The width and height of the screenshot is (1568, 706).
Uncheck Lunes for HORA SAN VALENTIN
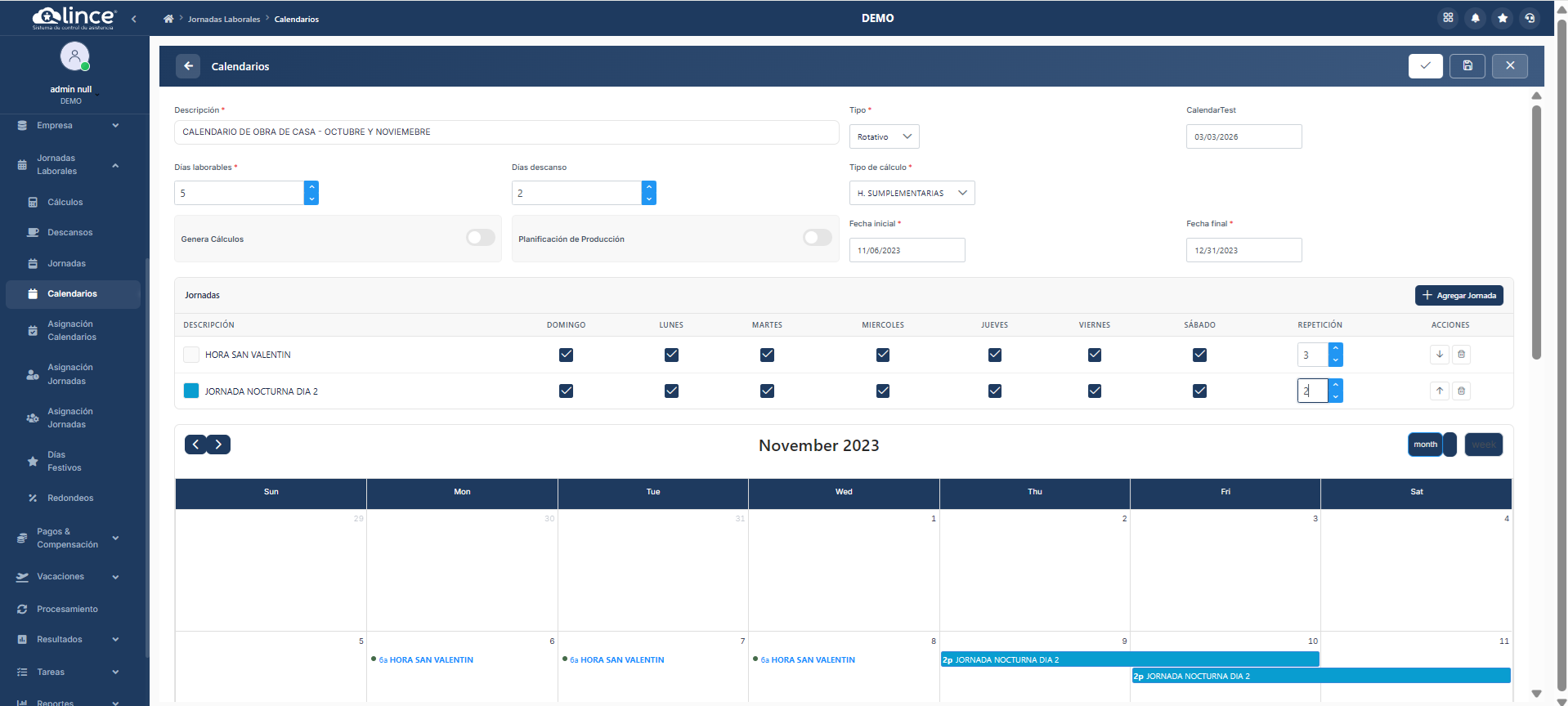pos(671,355)
